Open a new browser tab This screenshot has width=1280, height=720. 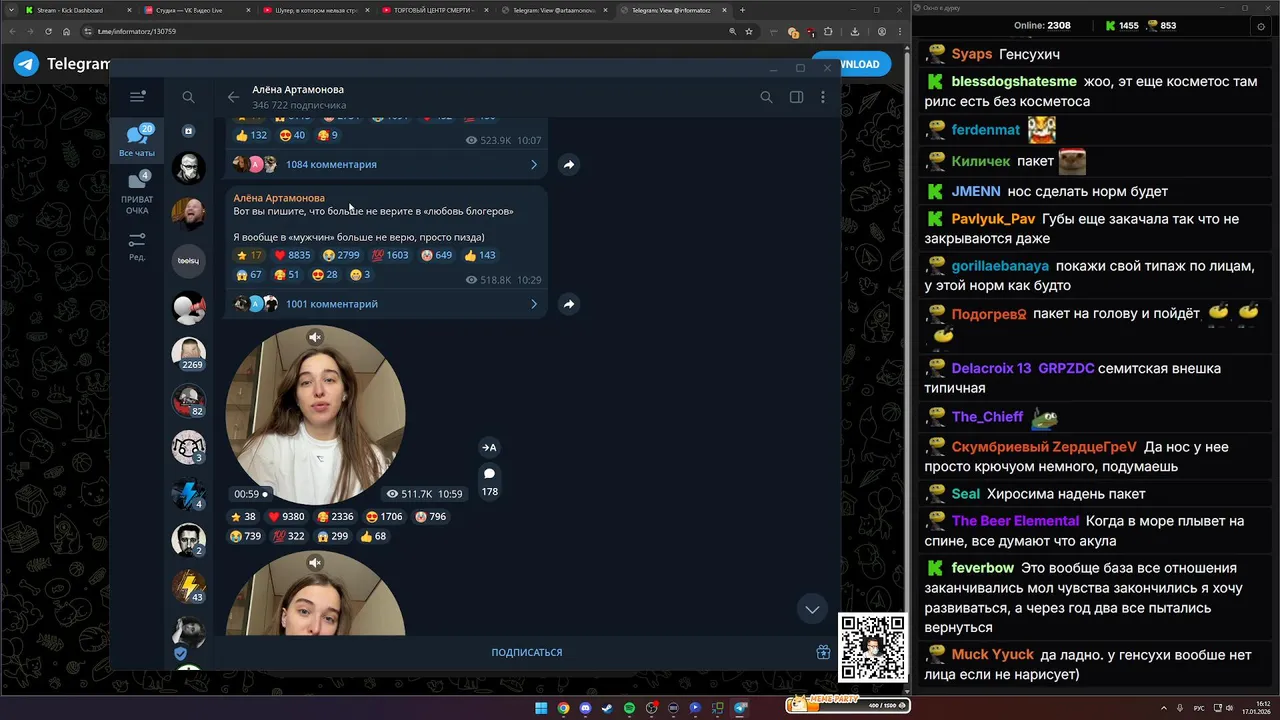pos(742,10)
